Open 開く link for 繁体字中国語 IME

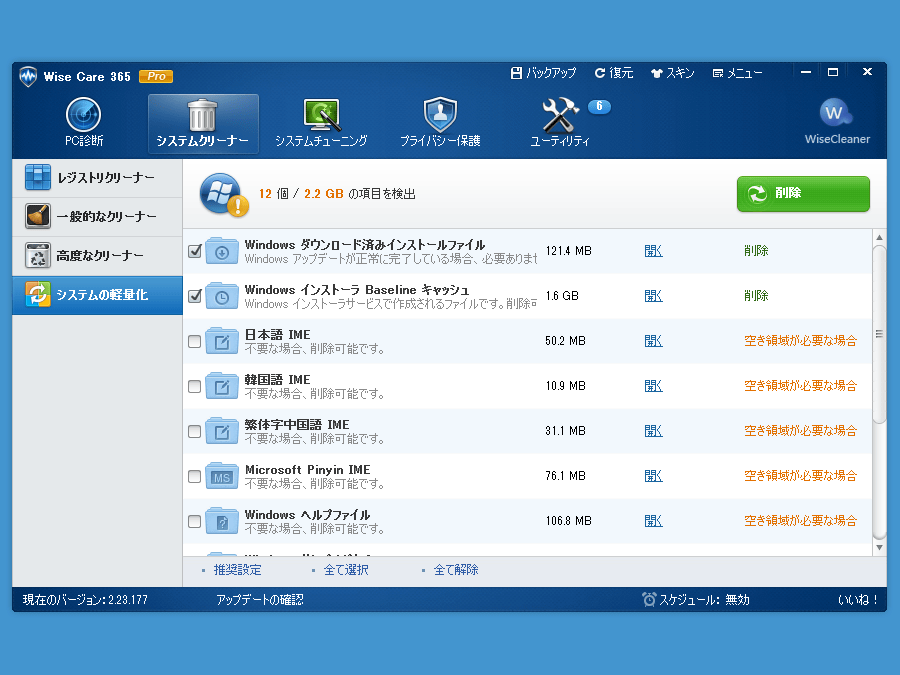click(x=653, y=431)
